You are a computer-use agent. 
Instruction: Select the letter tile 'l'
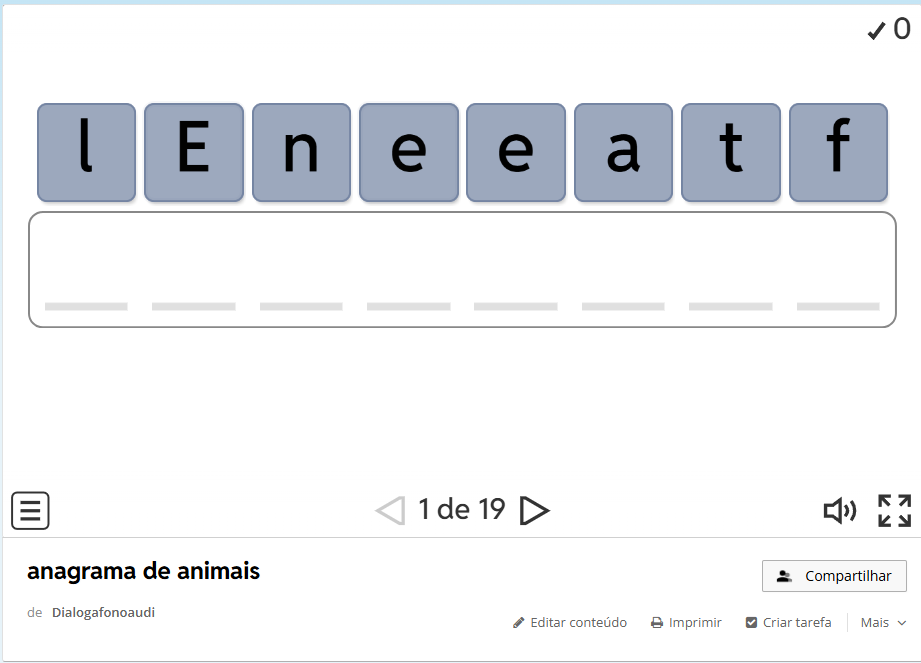tap(86, 152)
